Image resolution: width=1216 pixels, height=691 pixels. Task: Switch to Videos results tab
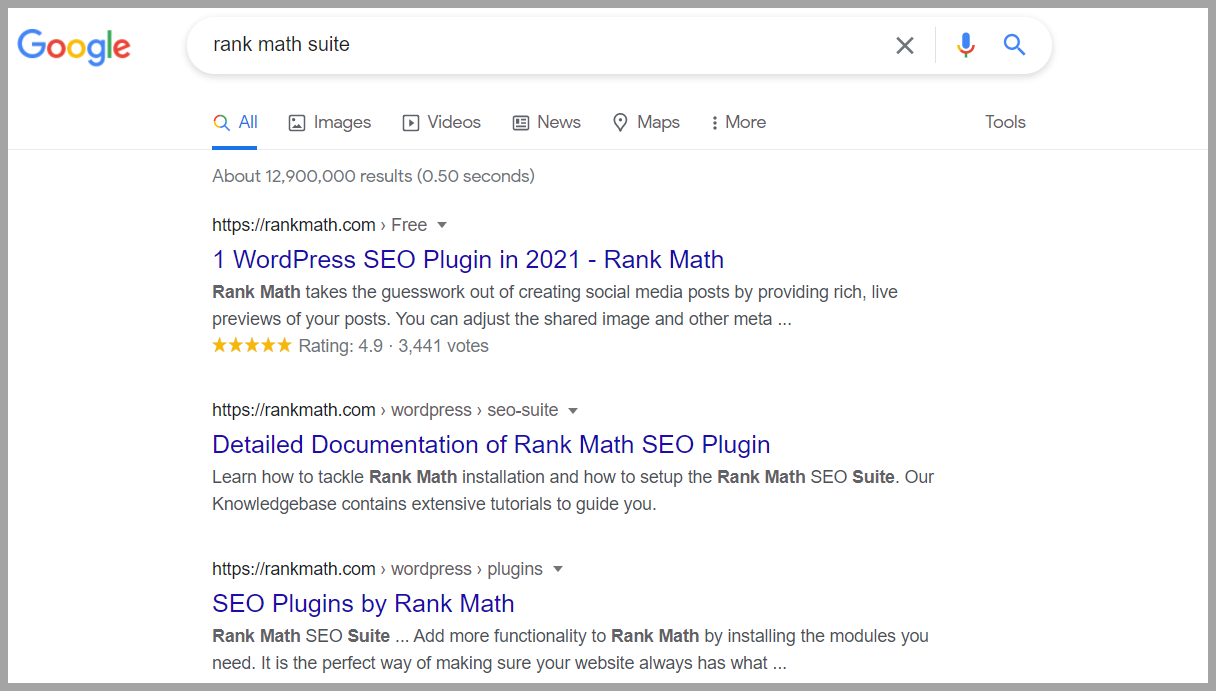[441, 122]
